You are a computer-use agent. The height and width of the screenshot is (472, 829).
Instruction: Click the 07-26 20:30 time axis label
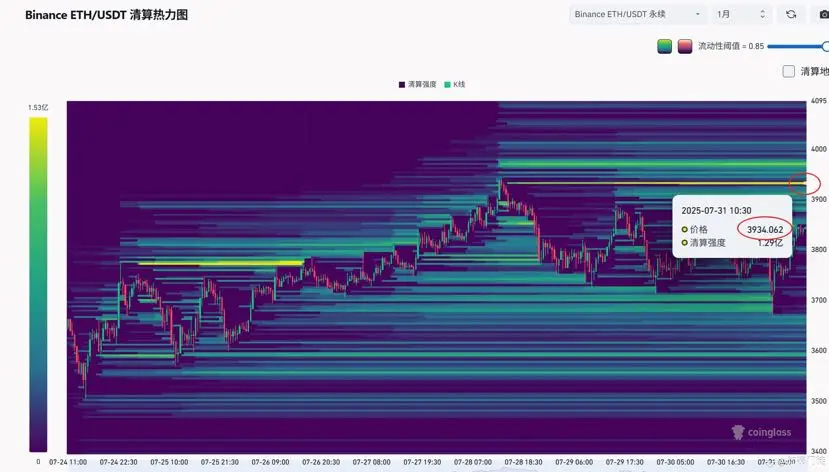click(x=321, y=462)
